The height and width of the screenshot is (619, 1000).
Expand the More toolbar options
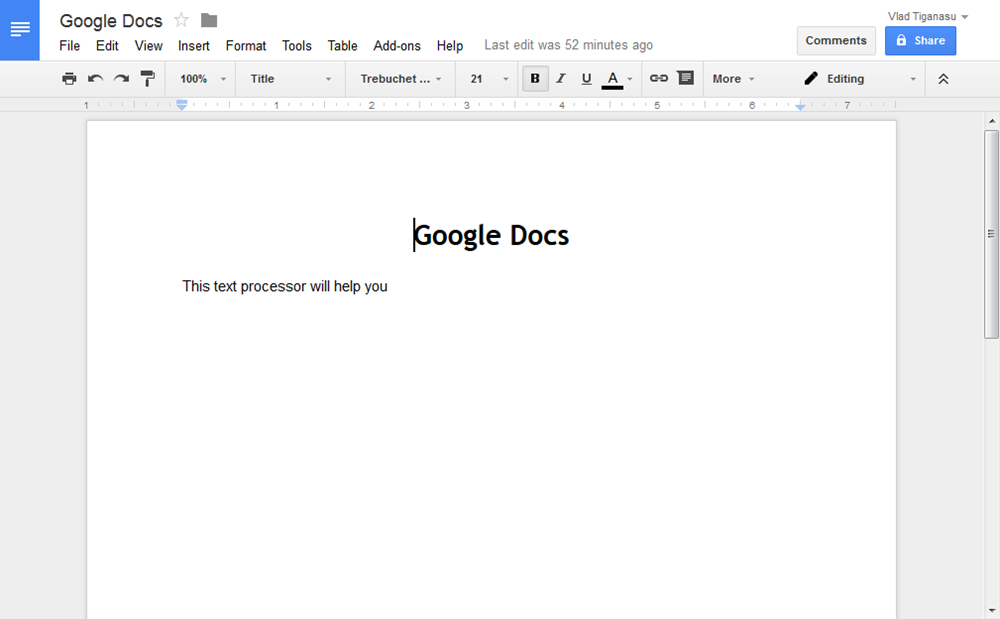tap(733, 79)
